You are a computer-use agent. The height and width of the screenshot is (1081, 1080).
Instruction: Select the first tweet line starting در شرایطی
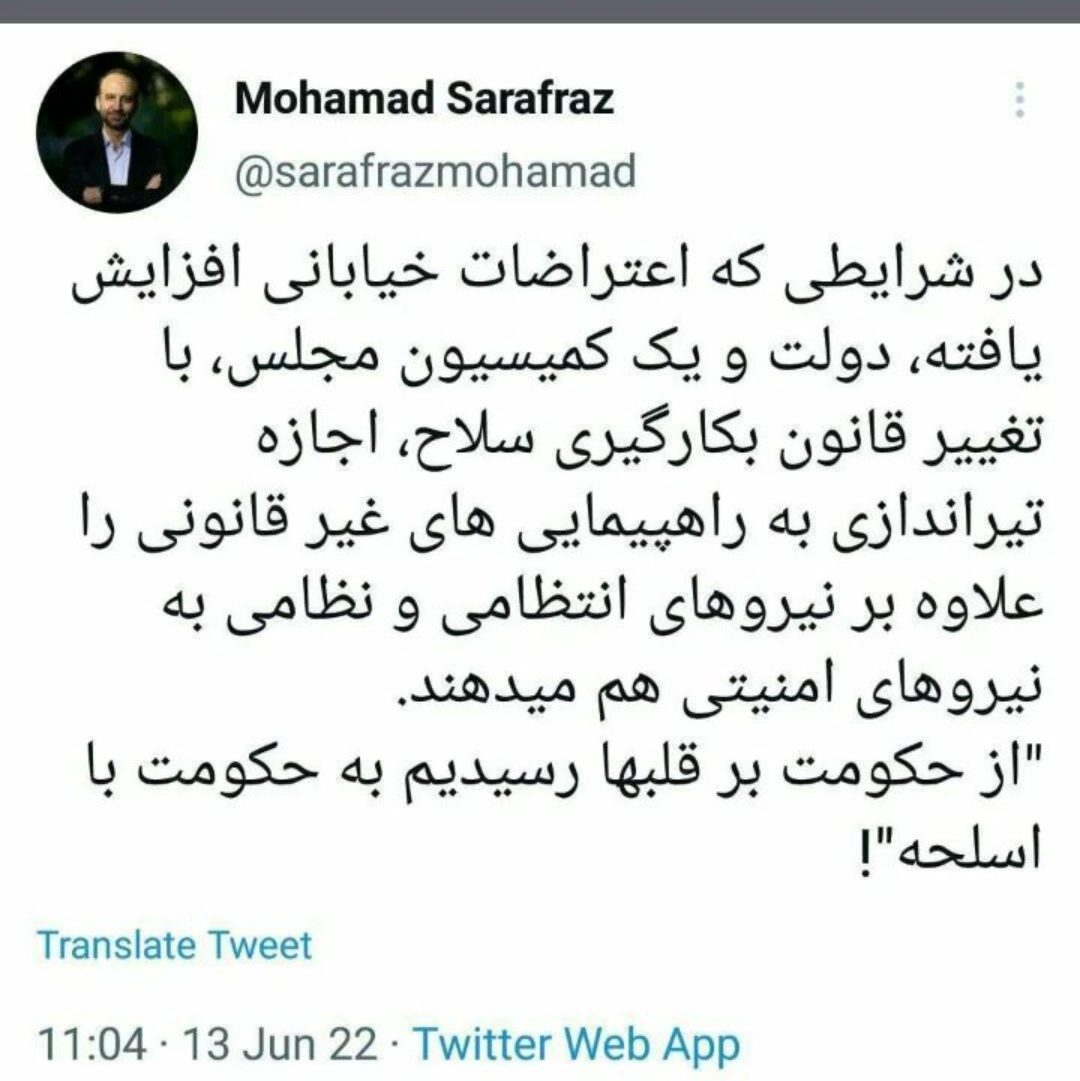[556, 279]
